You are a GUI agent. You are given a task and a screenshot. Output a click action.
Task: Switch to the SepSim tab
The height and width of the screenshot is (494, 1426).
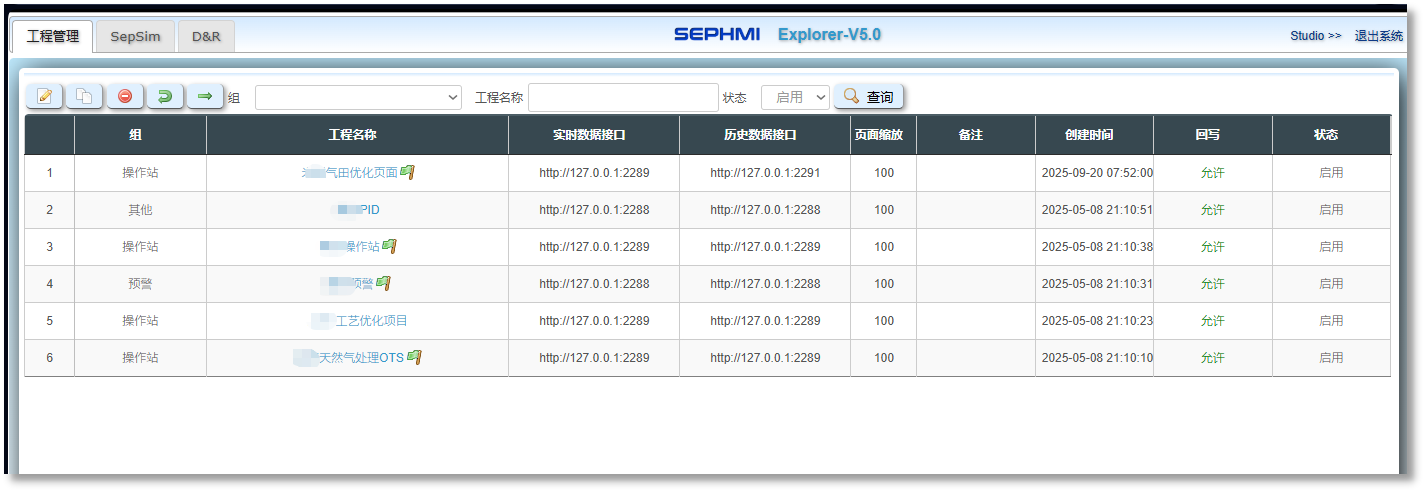135,36
